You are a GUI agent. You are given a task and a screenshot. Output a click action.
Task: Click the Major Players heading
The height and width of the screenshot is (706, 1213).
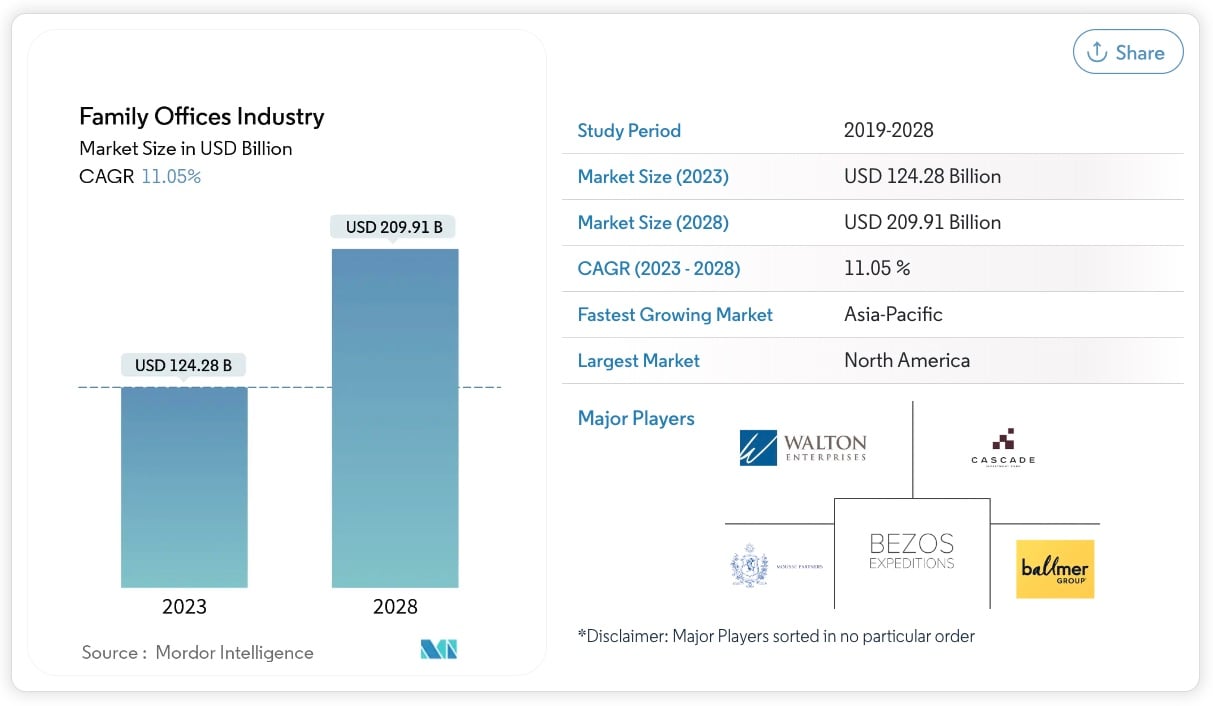636,418
